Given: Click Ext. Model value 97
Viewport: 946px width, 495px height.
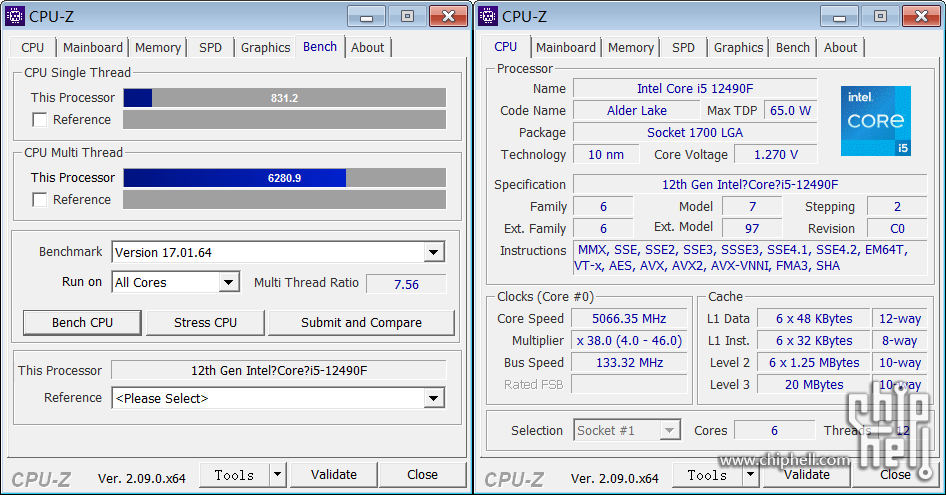Looking at the screenshot, I should 752,228.
